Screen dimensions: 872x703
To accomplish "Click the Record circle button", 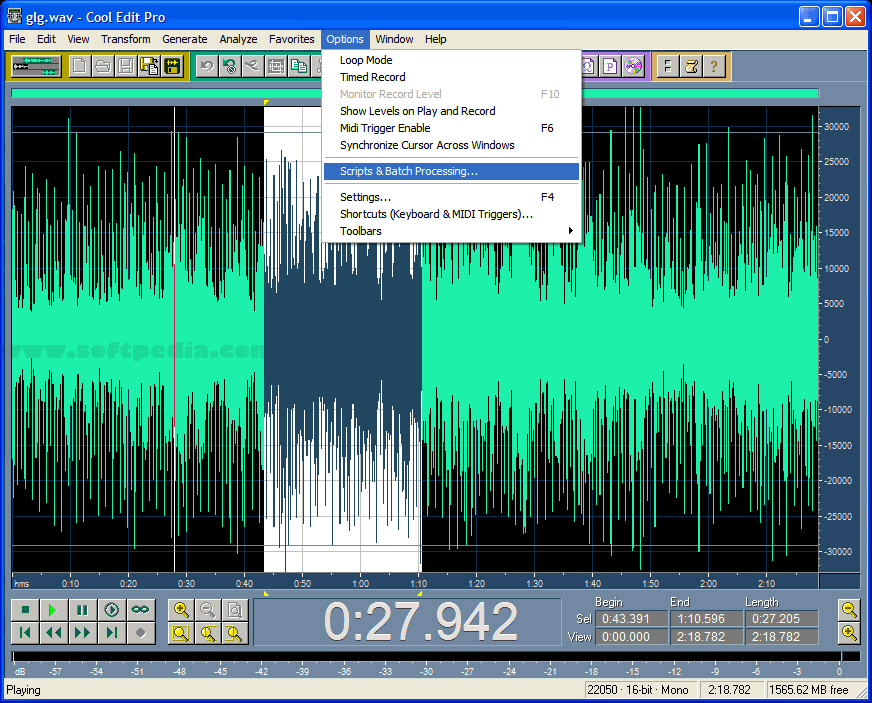I will (141, 633).
